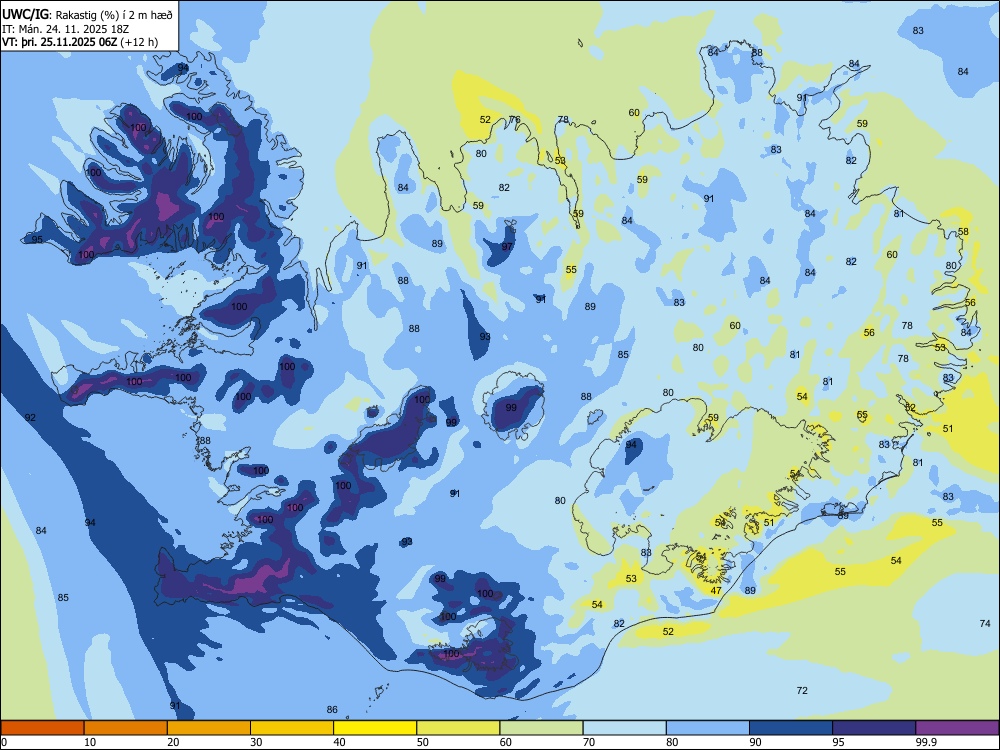Screen dimensions: 1000x750
Task: Click the pale blue 70–80 legend swatch
Action: tap(624, 728)
